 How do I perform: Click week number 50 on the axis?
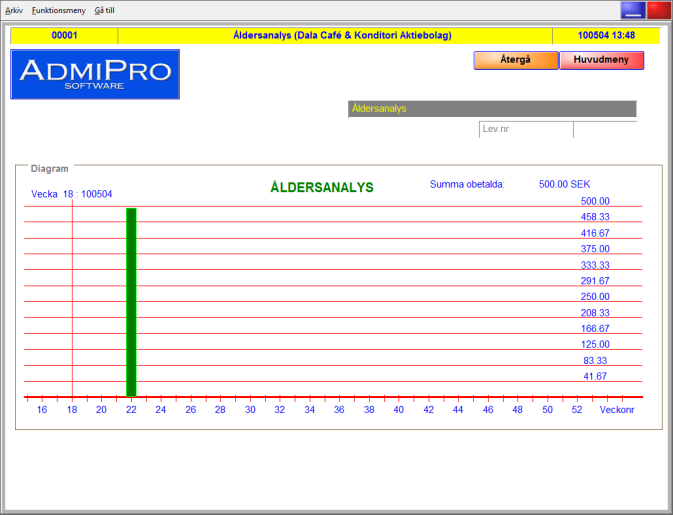[547, 410]
